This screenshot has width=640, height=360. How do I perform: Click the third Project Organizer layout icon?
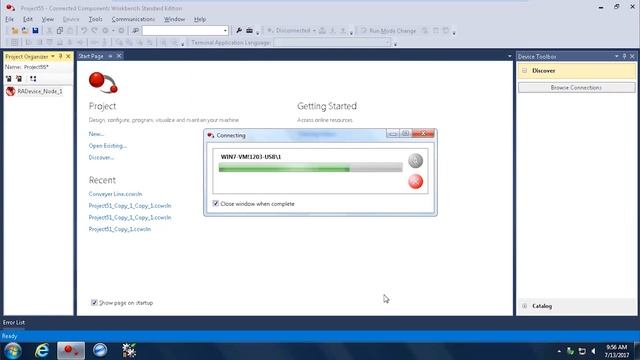[x=33, y=78]
